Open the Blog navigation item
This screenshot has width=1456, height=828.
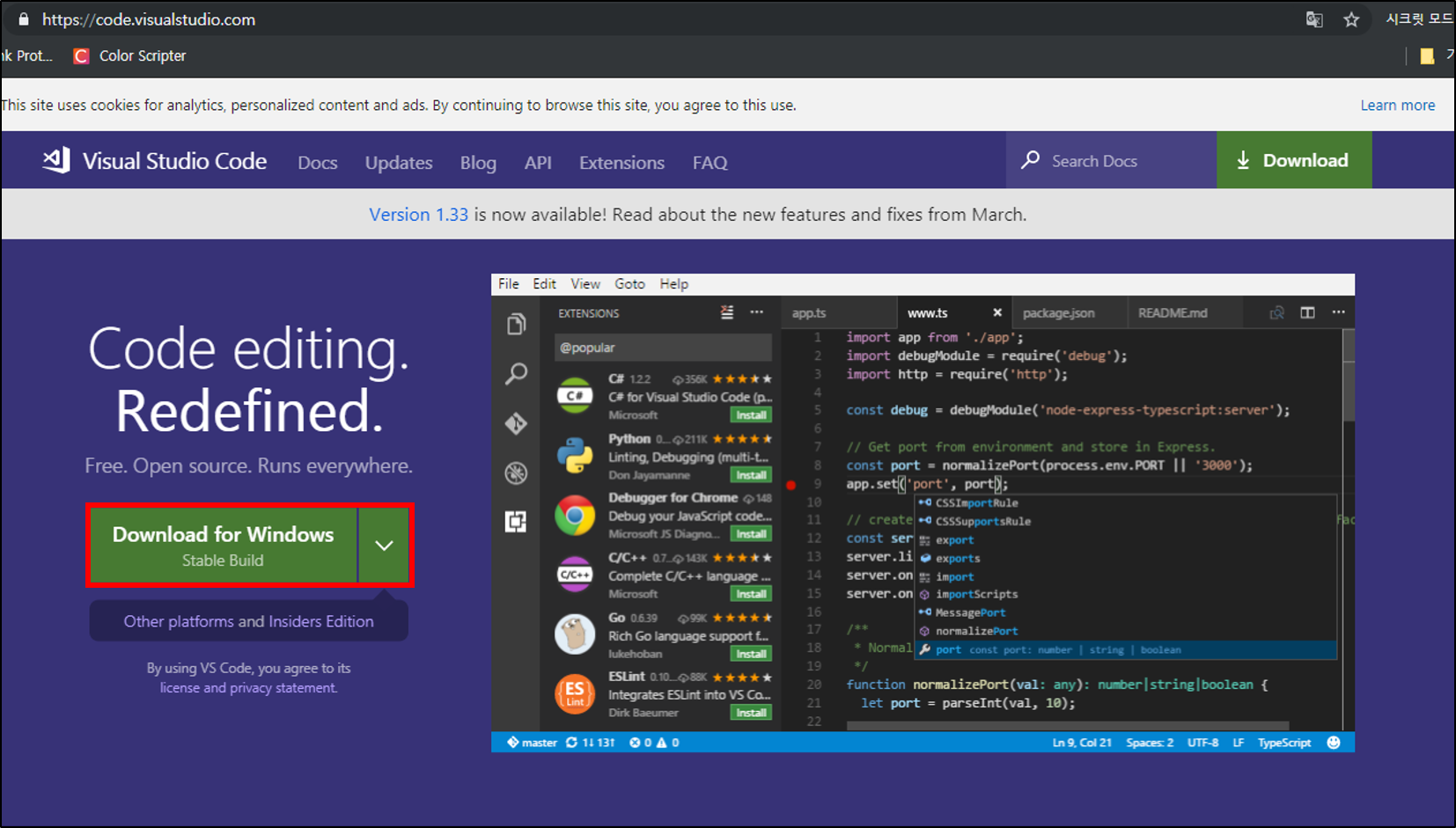point(478,163)
